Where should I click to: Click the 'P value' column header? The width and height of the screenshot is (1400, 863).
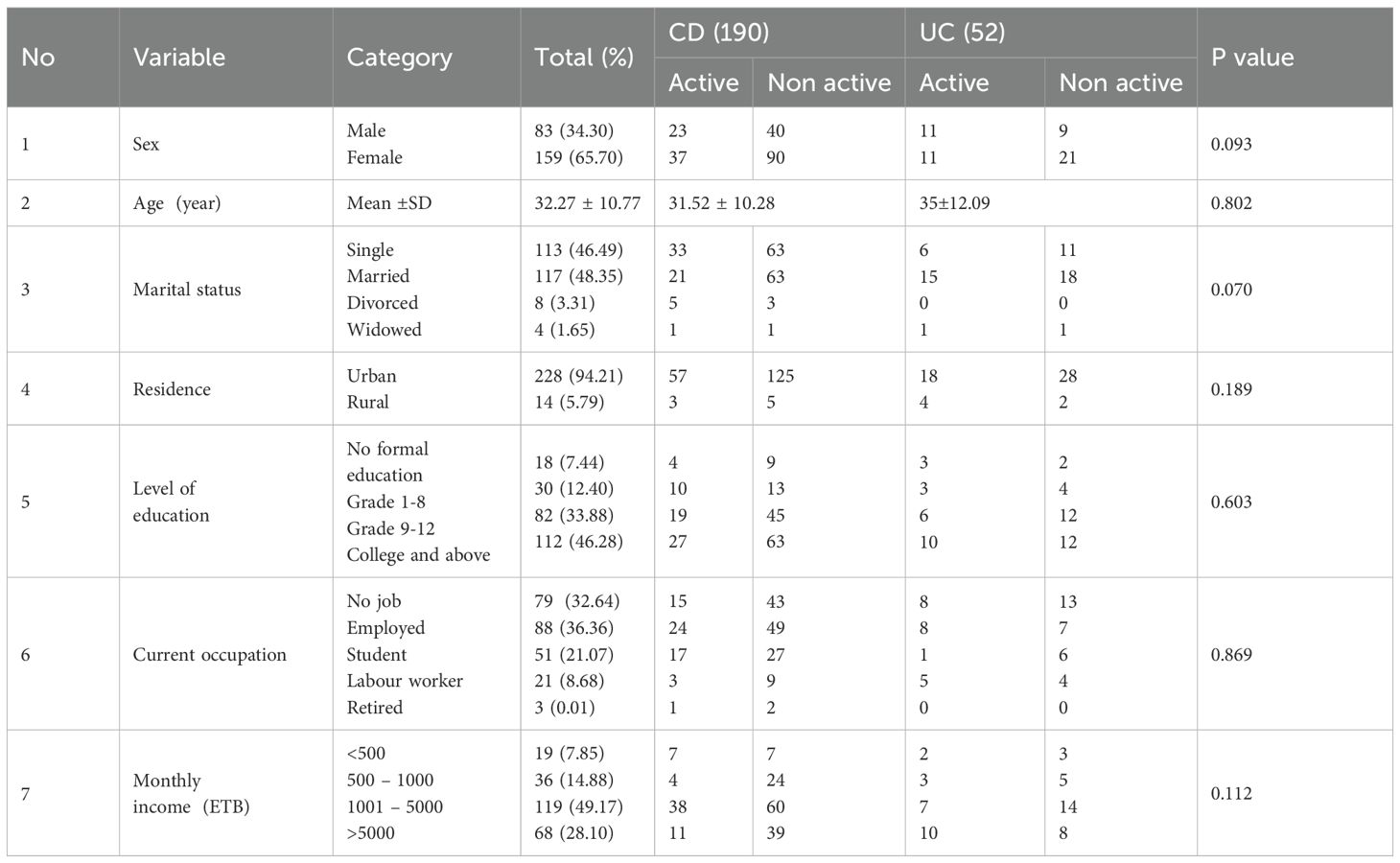pyautogui.click(x=1252, y=58)
